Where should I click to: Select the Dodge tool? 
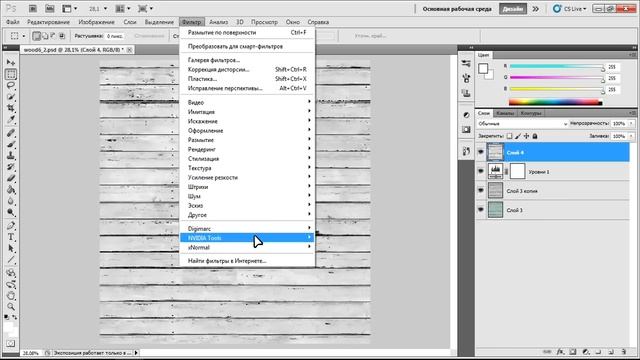pyautogui.click(x=11, y=213)
